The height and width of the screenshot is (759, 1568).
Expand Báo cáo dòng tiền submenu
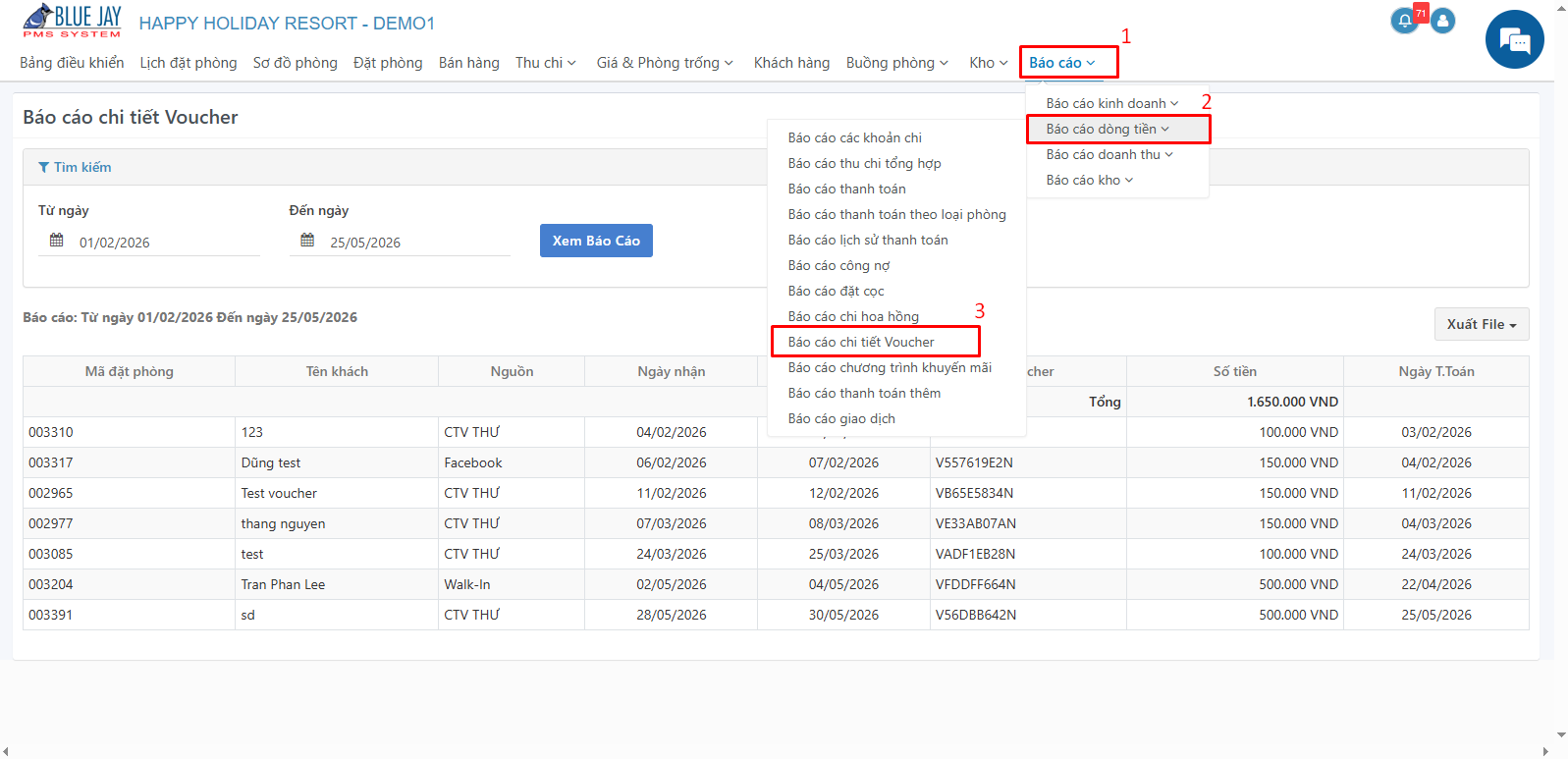click(x=1108, y=129)
